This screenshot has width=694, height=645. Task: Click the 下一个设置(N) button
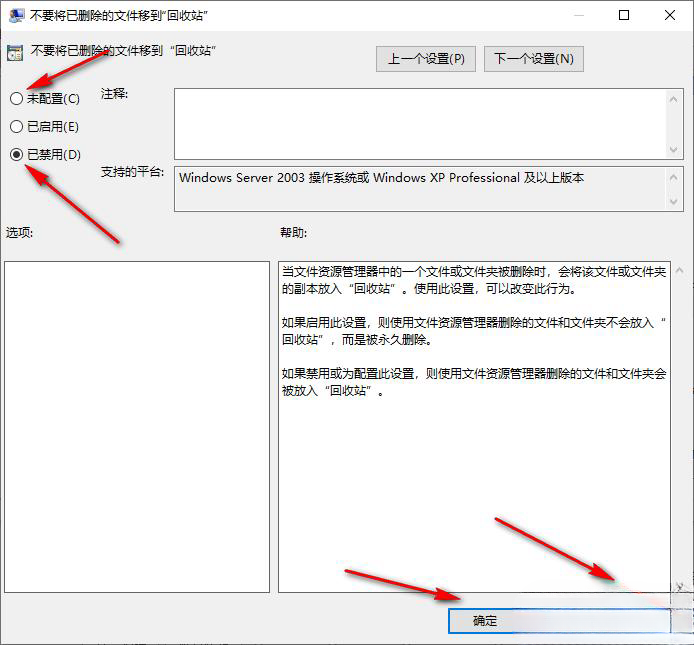[534, 59]
